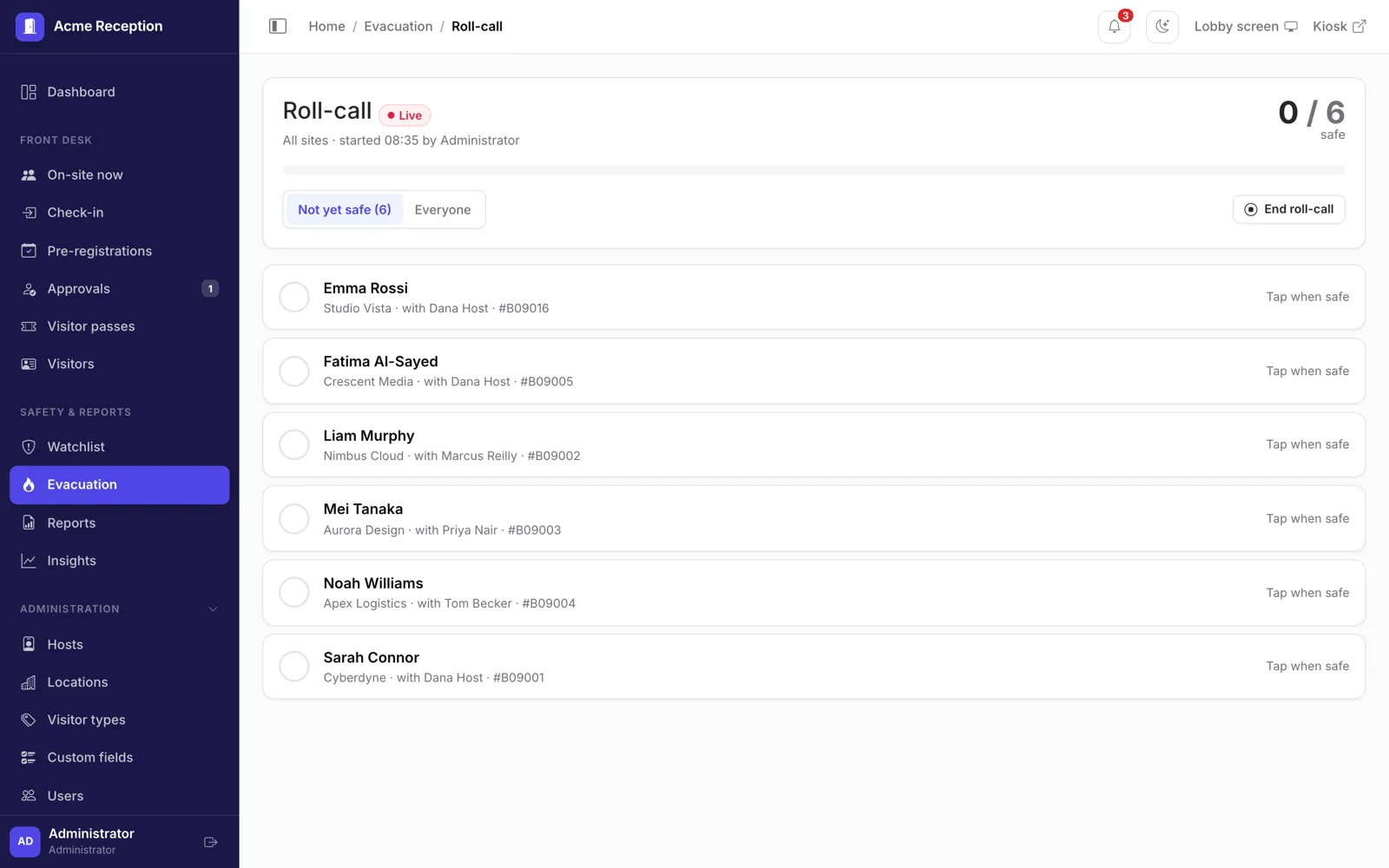The image size is (1389, 868).
Task: Mark Emma Rossi safe via circle
Action: pos(294,297)
